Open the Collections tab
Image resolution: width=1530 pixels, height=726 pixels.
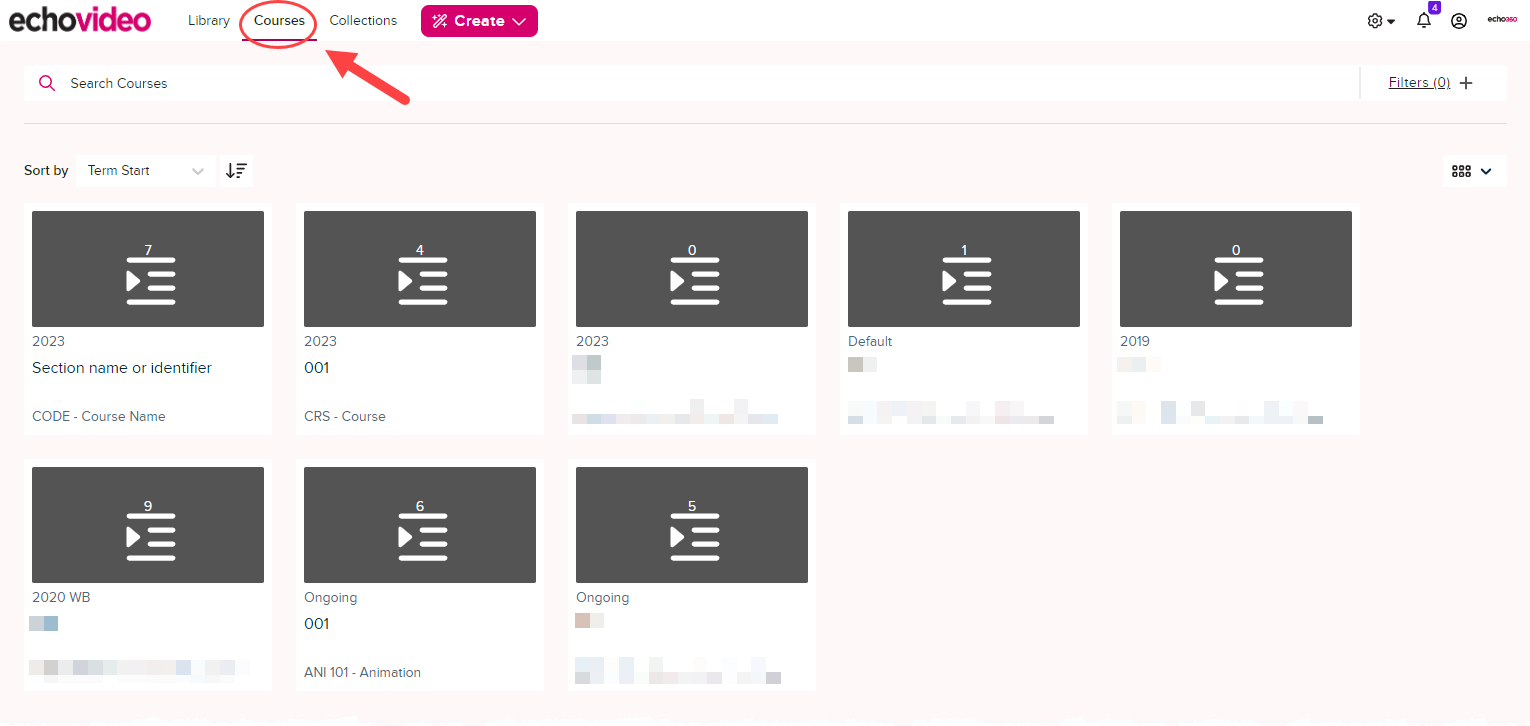(363, 20)
